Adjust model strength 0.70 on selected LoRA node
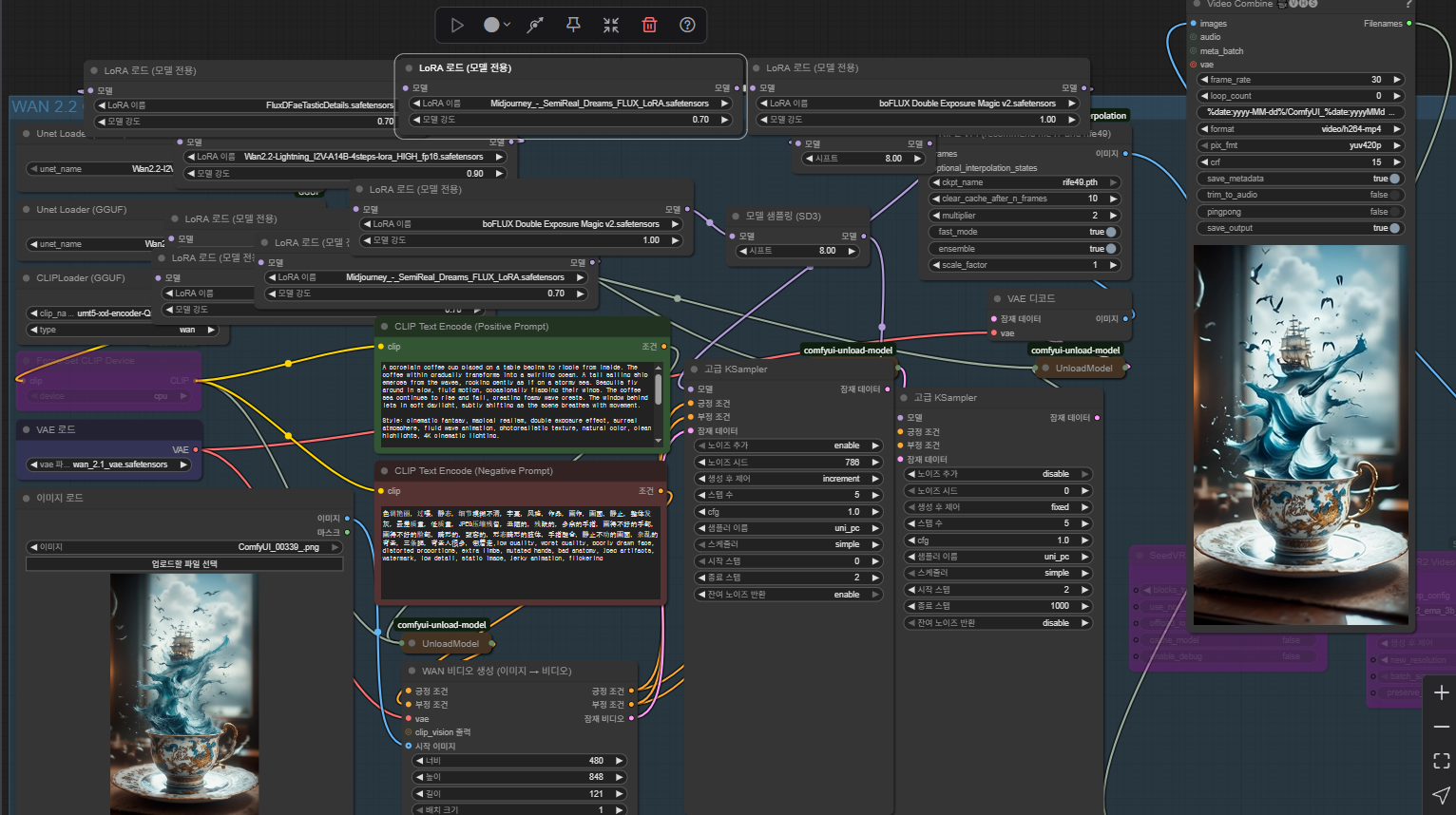 pyautogui.click(x=570, y=120)
